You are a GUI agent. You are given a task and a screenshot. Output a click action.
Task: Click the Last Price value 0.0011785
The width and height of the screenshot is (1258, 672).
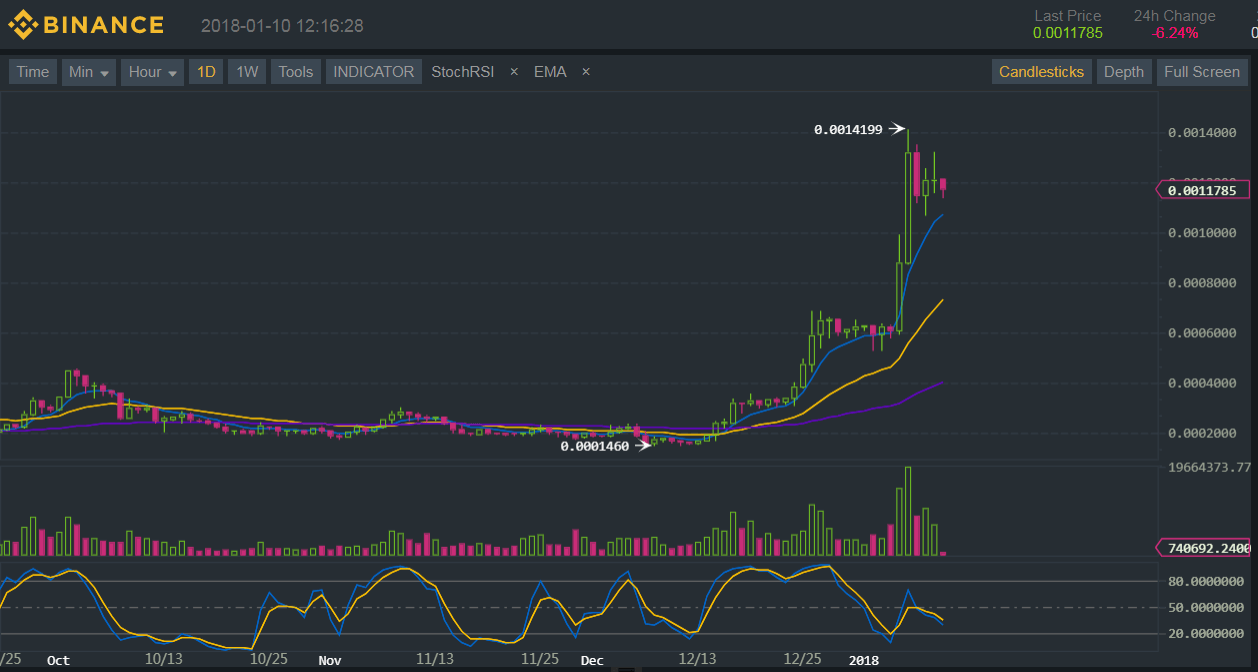1067,33
